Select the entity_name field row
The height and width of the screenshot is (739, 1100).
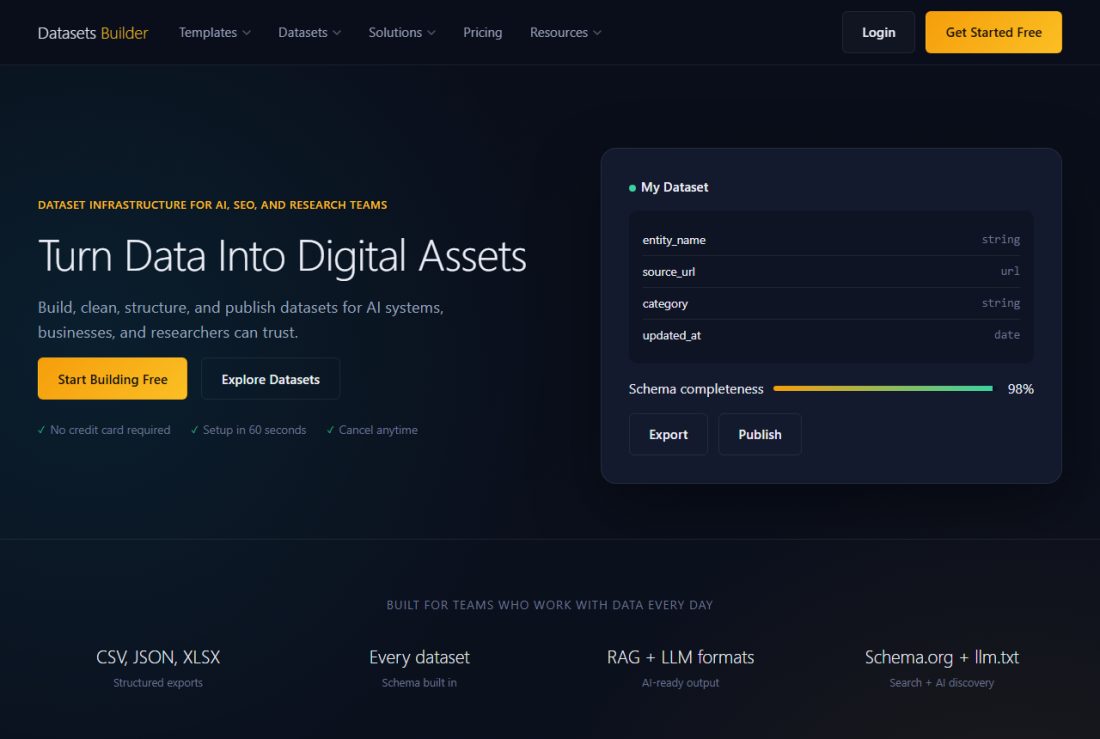[831, 240]
